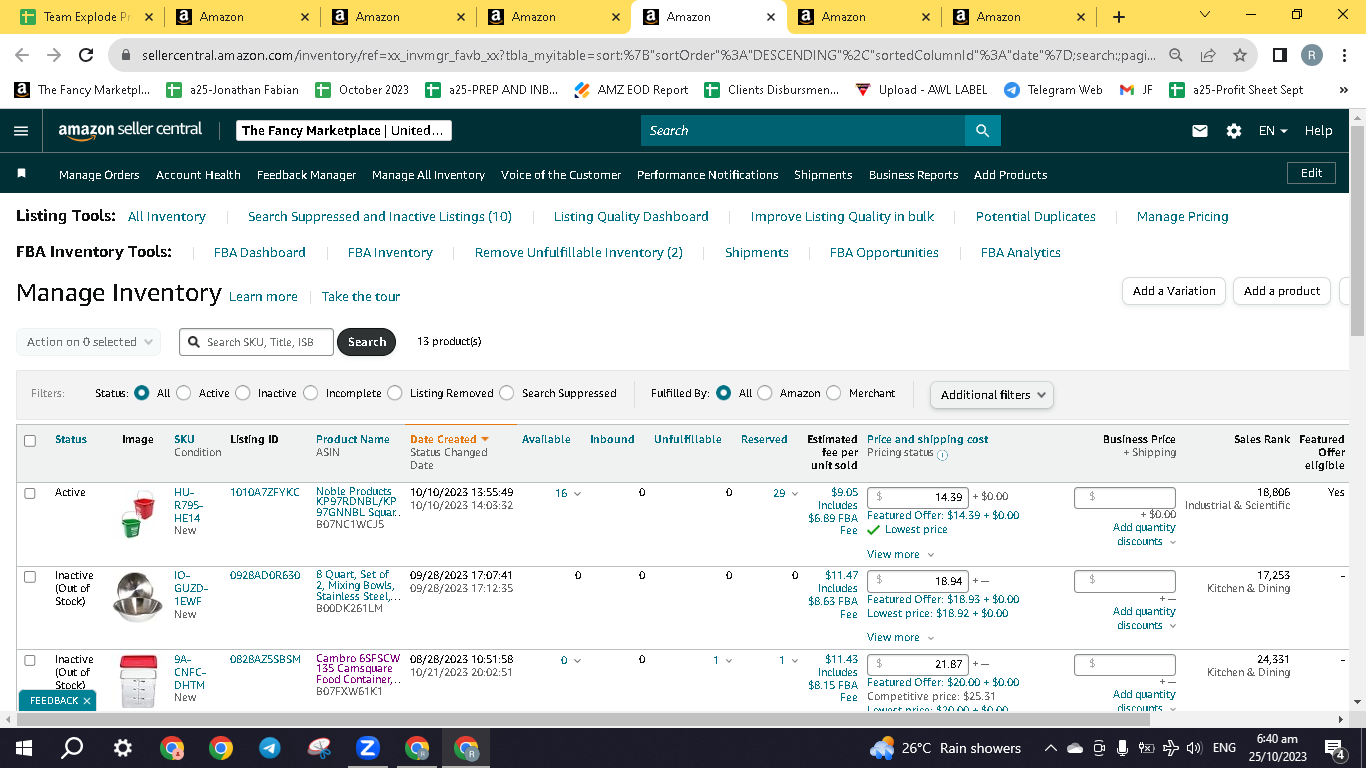Dismiss the FEEDBACK tab with its X
The width and height of the screenshot is (1366, 768).
coord(87,701)
